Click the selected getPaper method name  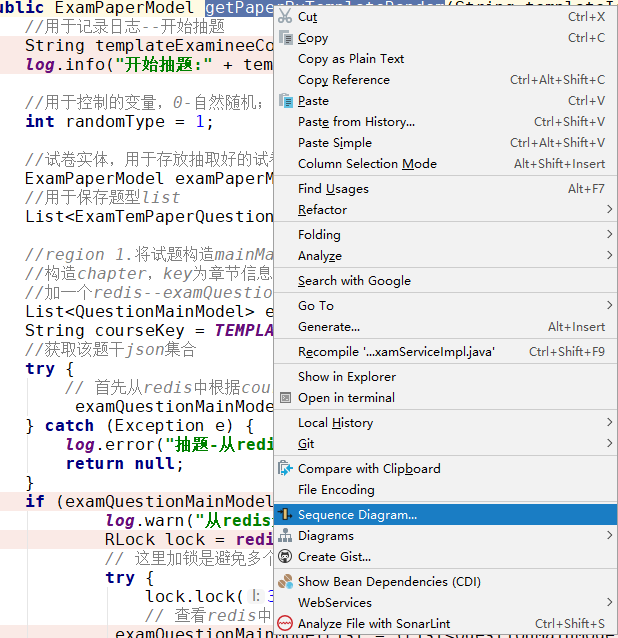pyautogui.click(x=239, y=8)
